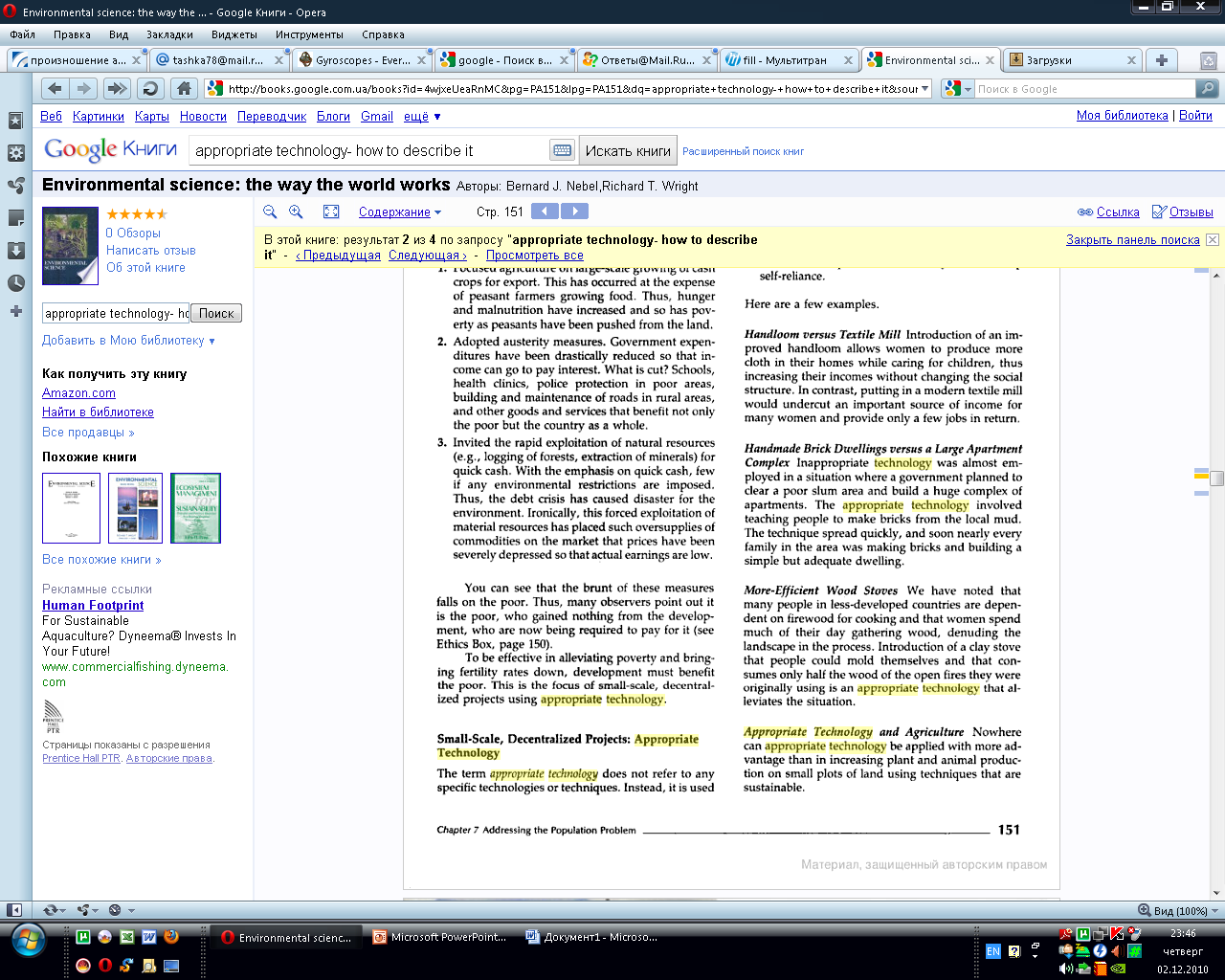Open the closed tabs trash icon
Viewport: 1225px width, 980px height.
pyautogui.click(x=1209, y=60)
